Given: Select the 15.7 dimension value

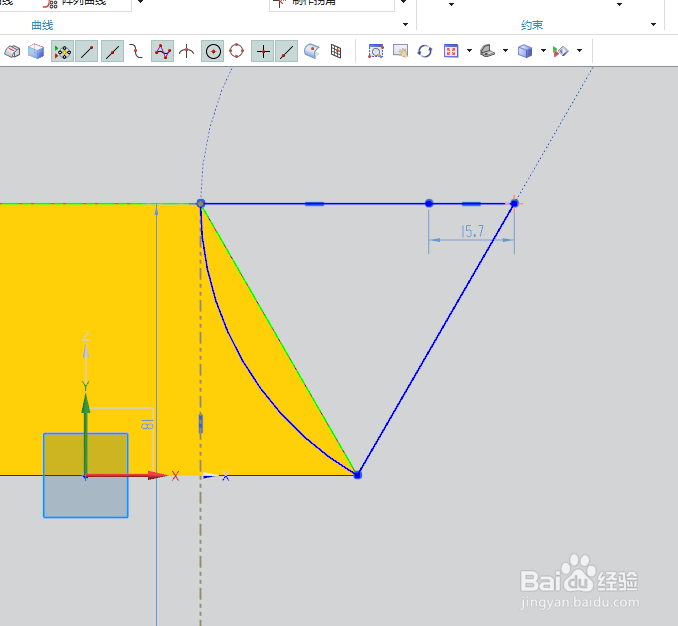Looking at the screenshot, I should click(472, 231).
